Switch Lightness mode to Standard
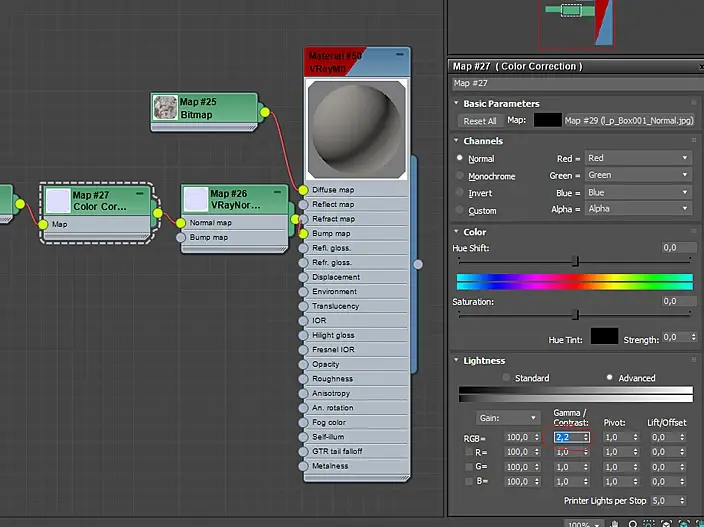Image resolution: width=704 pixels, height=527 pixels. (x=506, y=378)
